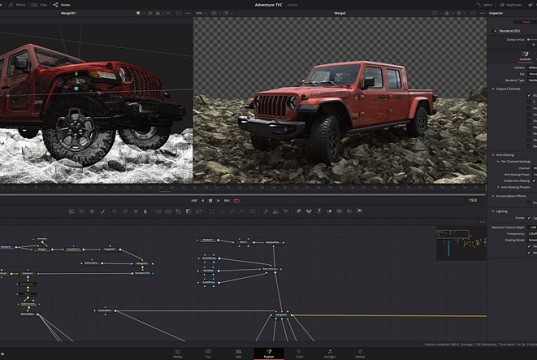Image resolution: width=537 pixels, height=360 pixels.
Task: Toggle Enable Anti-Aliasing checkbox
Action: click(534, 181)
